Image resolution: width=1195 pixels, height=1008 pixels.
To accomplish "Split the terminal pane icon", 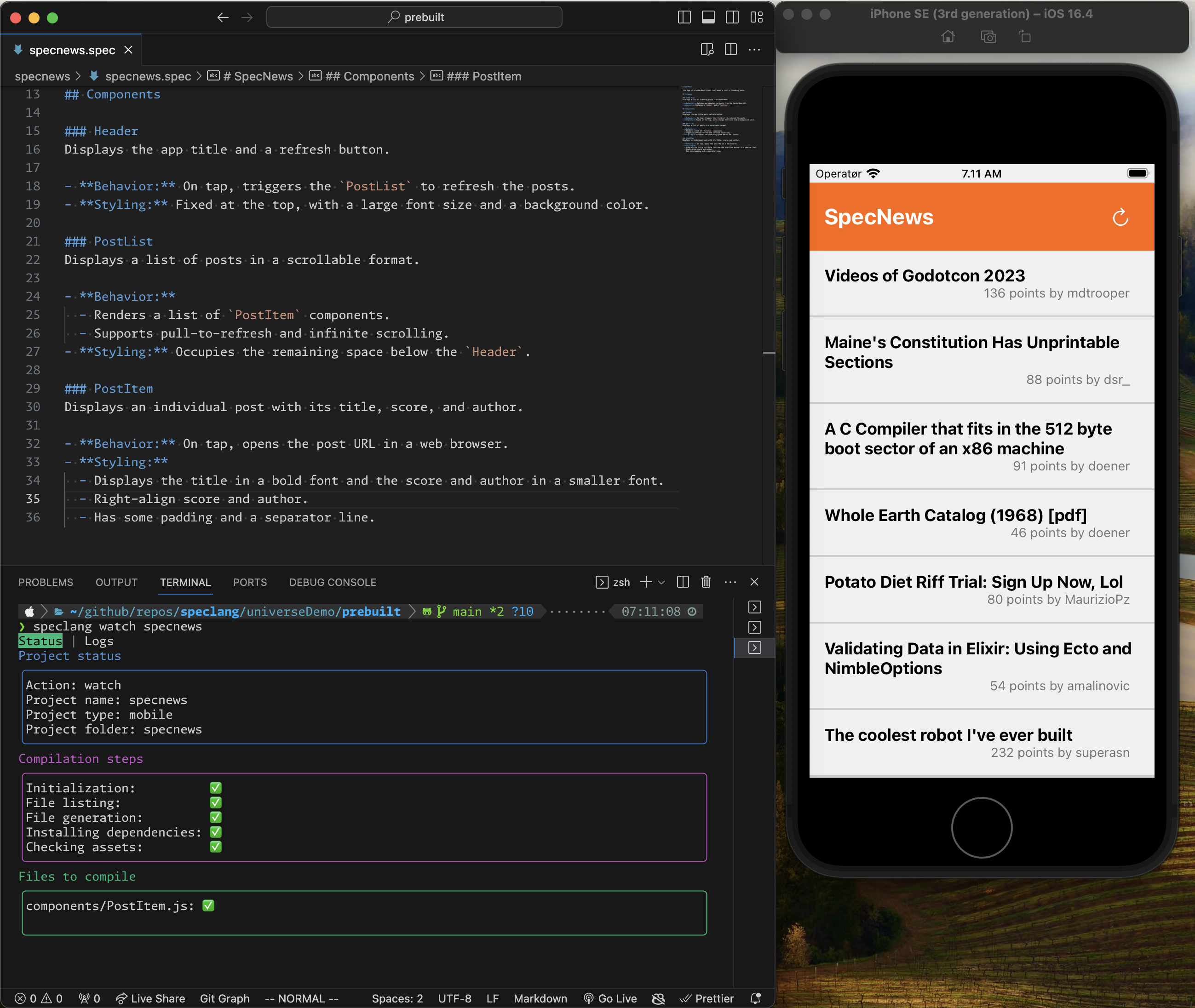I will point(683,582).
